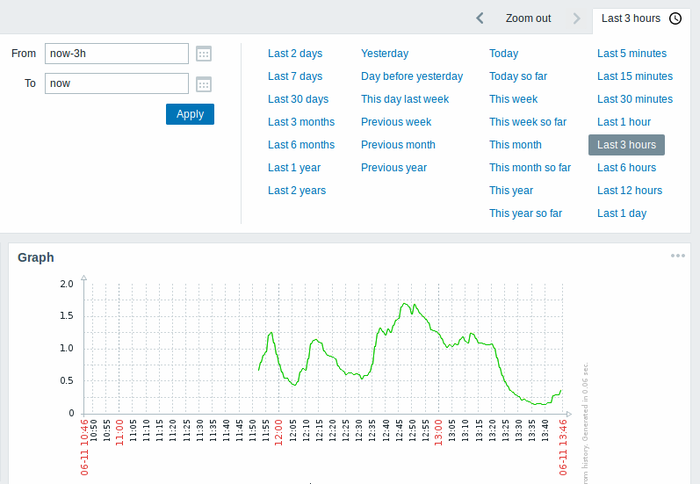Choose the Last 2 days range
Image resolution: width=700 pixels, height=484 pixels.
point(295,53)
